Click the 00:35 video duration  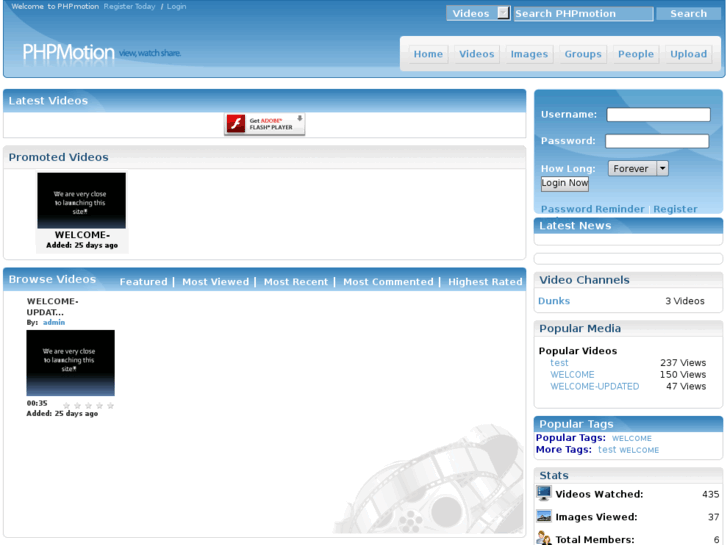pyautogui.click(x=37, y=403)
